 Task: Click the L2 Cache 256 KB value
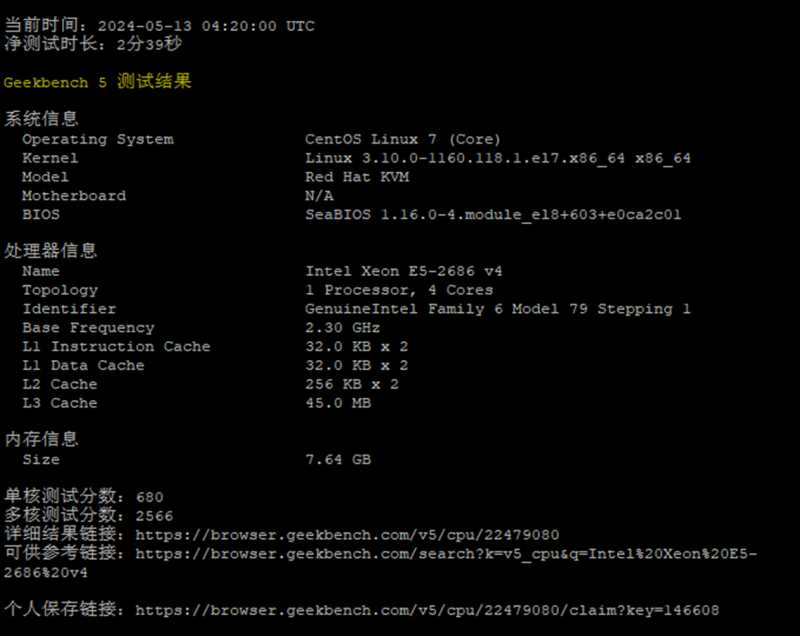click(x=352, y=384)
